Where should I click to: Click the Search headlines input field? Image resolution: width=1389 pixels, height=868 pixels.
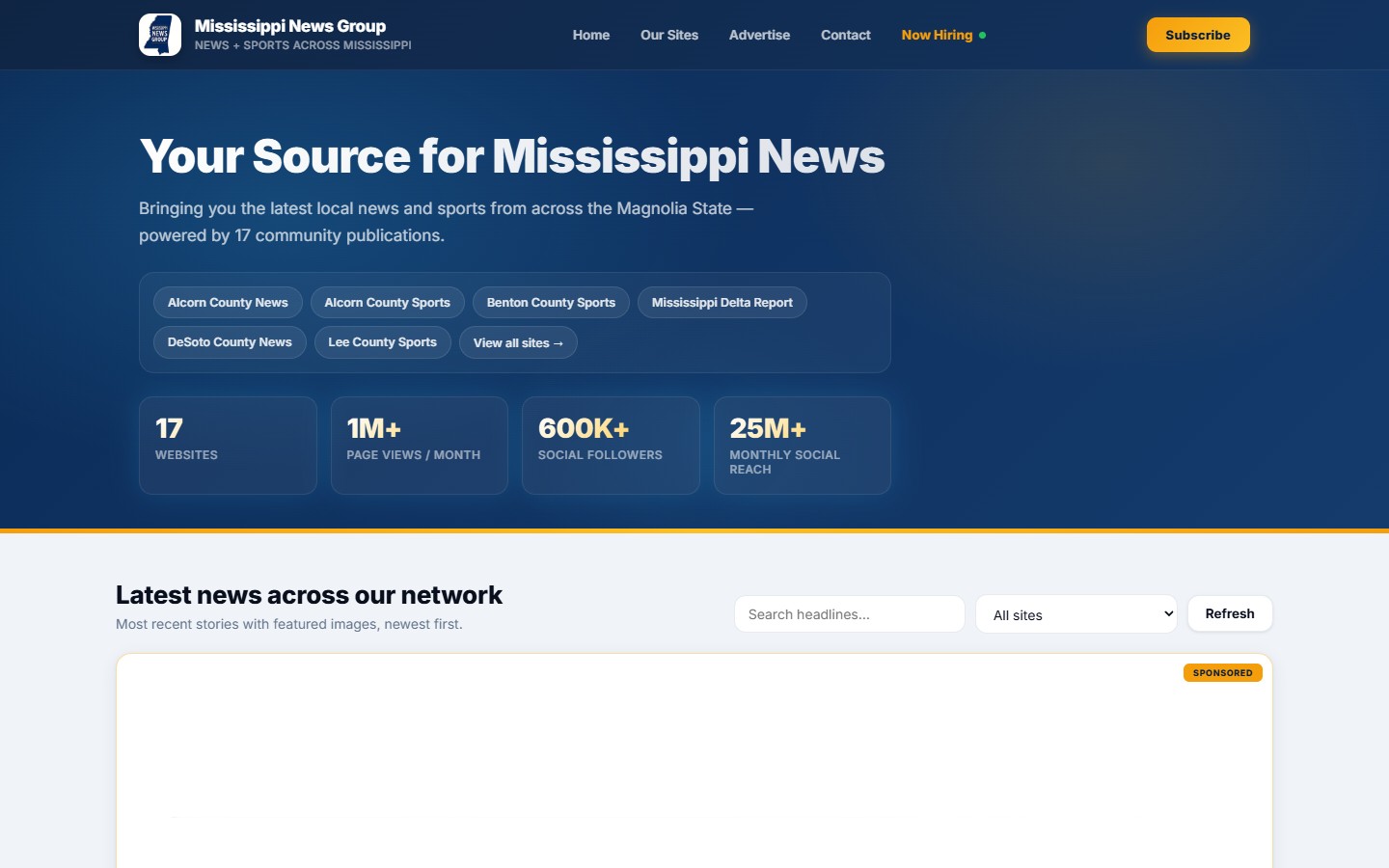click(x=849, y=613)
